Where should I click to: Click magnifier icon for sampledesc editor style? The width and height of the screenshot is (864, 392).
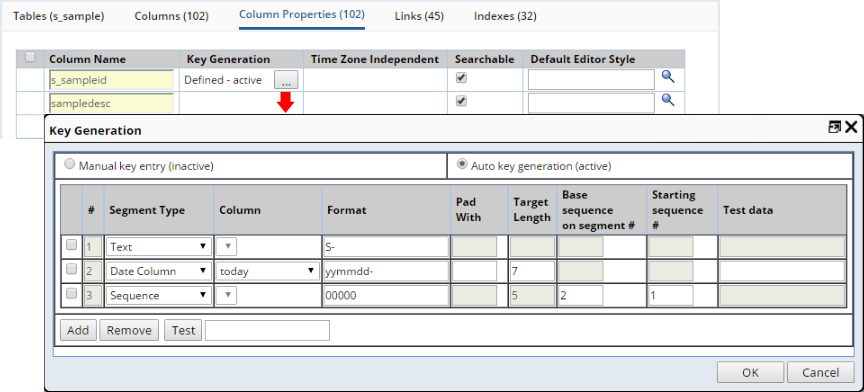coord(668,100)
